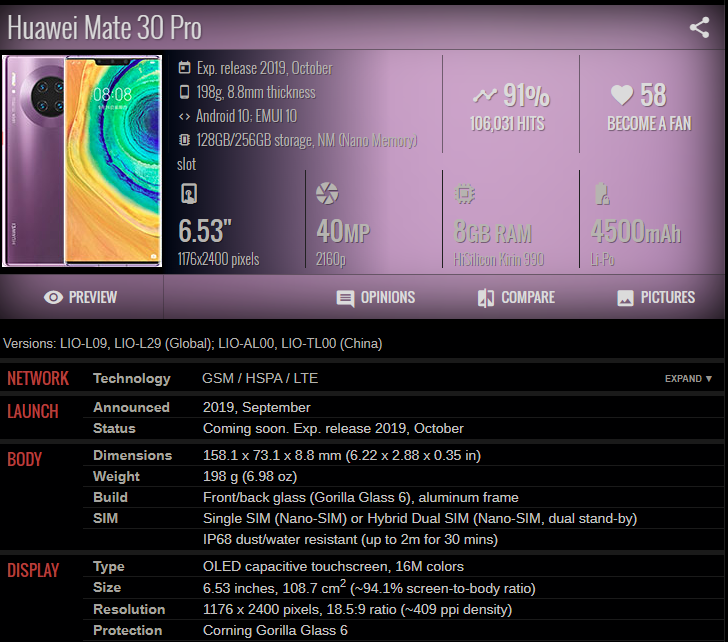Click the display size icon above 6.53"
Screen dimensions: 728x642
[x=189, y=194]
